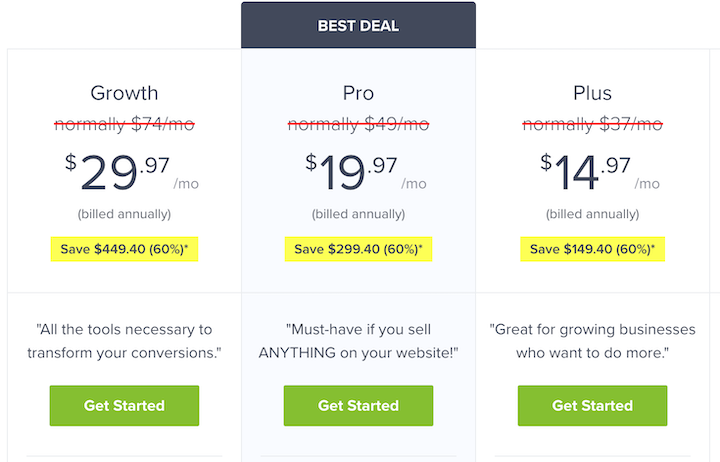Click the crossed-out normally $49/mo text
720x462 pixels.
pos(358,124)
